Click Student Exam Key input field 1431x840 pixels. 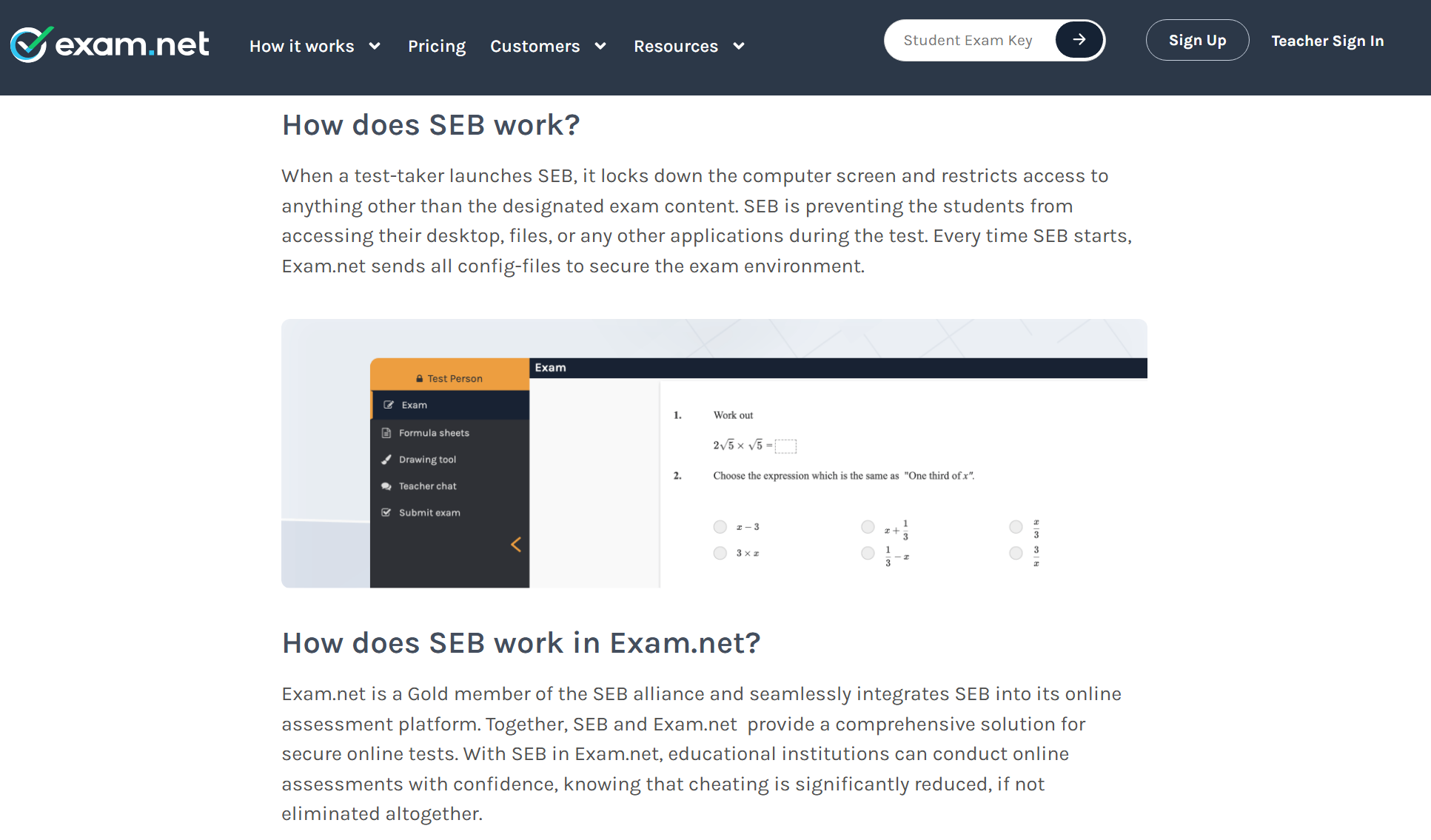[x=970, y=40]
